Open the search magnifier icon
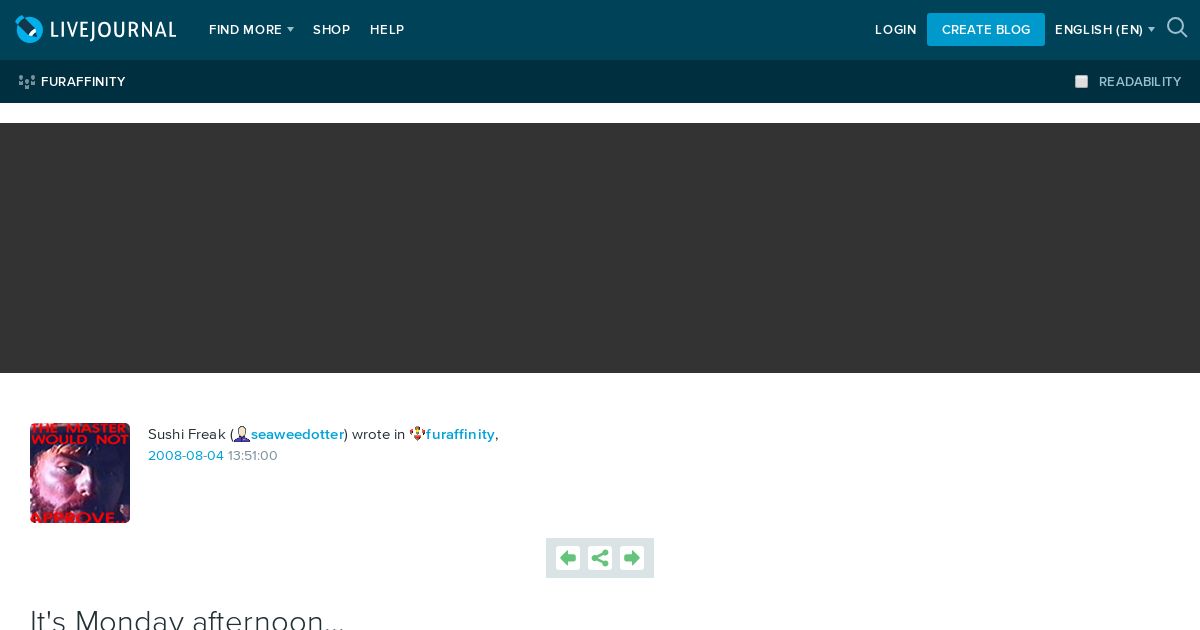Screen dimensions: 1200x630 click(1177, 28)
